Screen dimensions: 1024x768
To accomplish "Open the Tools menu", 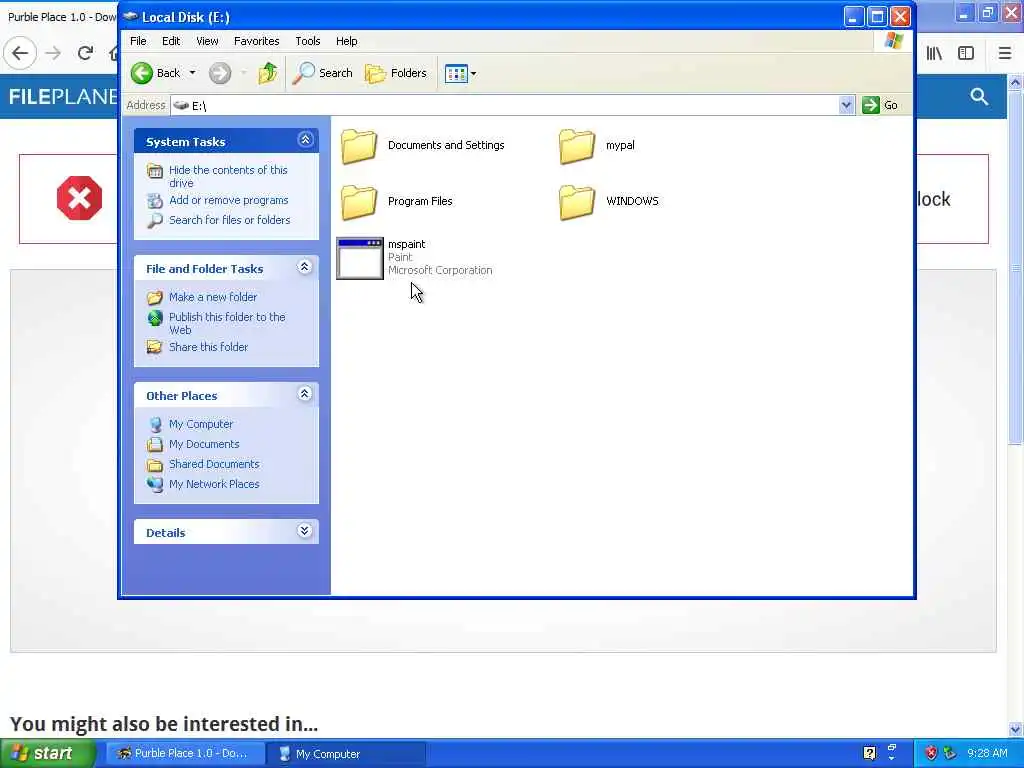I will (308, 41).
